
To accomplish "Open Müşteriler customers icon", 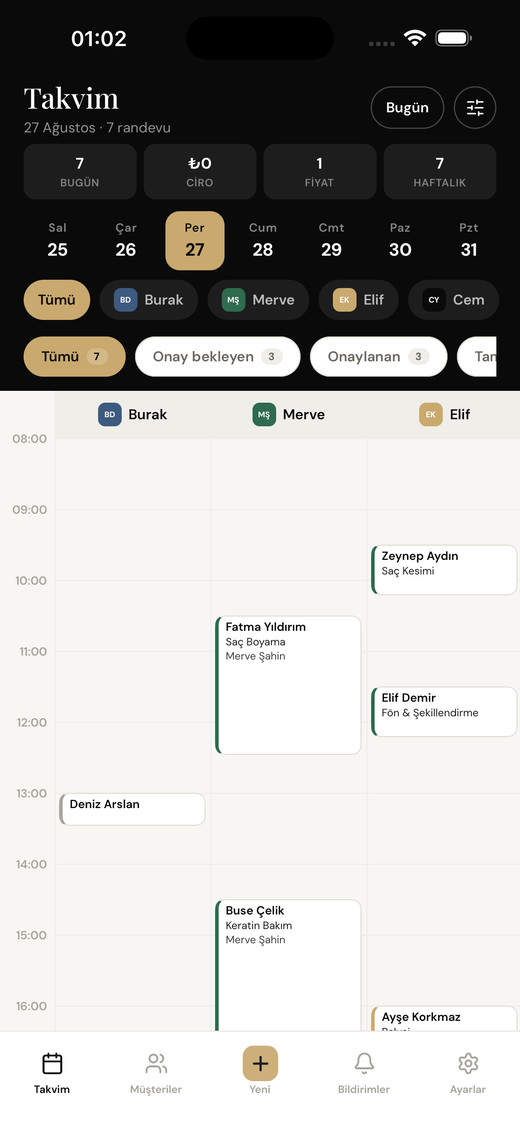I will click(156, 1063).
